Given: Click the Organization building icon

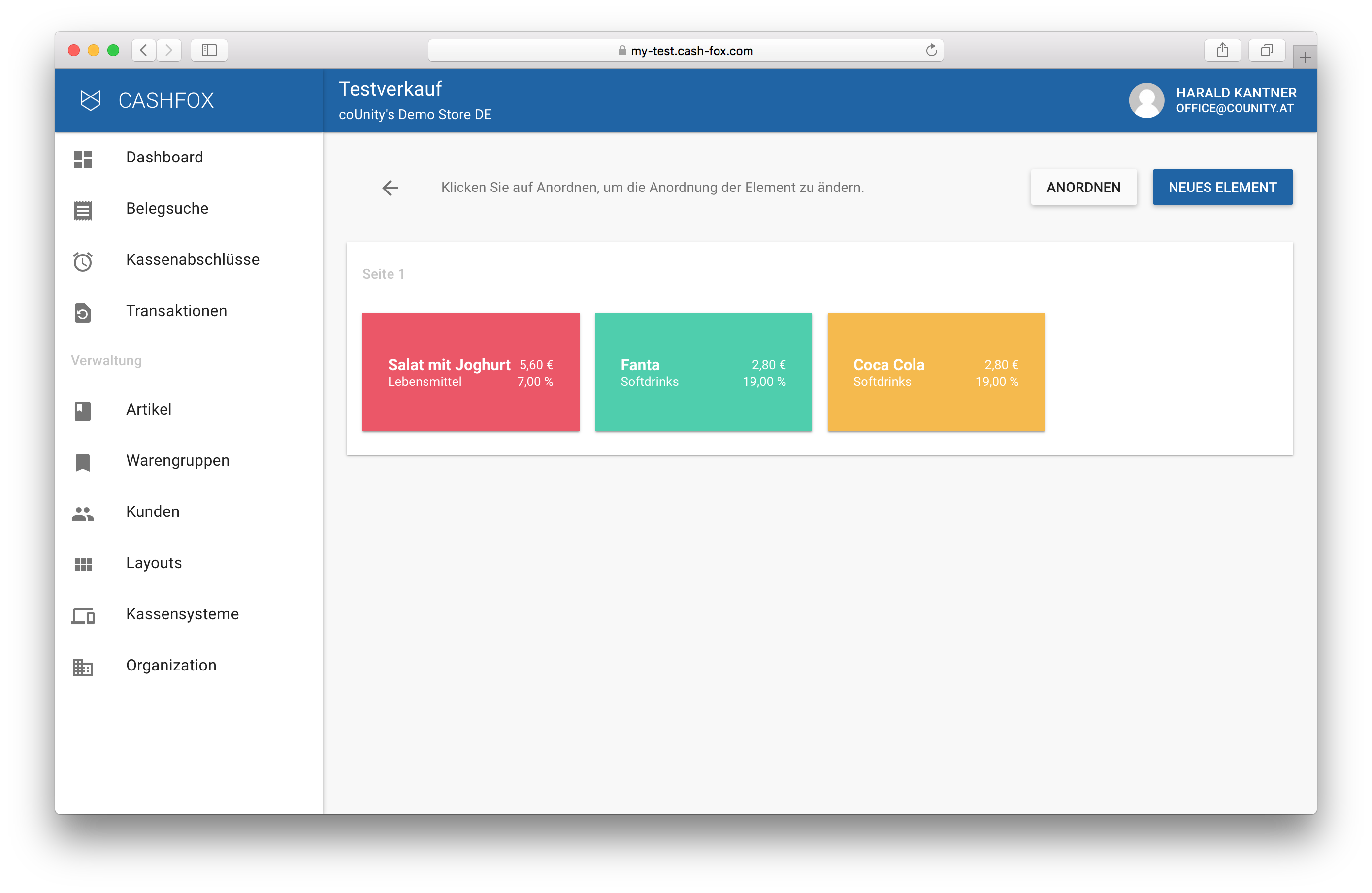Looking at the screenshot, I should 82,667.
